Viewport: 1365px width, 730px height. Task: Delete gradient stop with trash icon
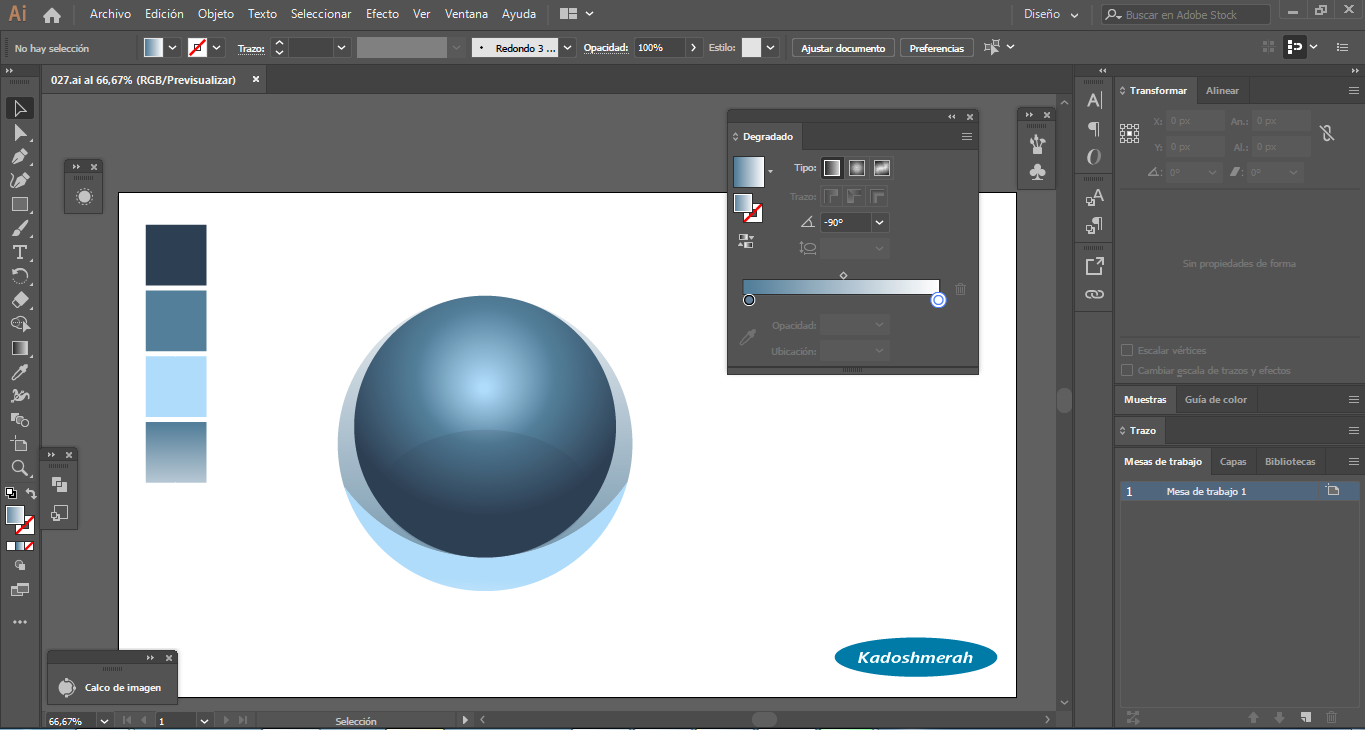pos(960,289)
